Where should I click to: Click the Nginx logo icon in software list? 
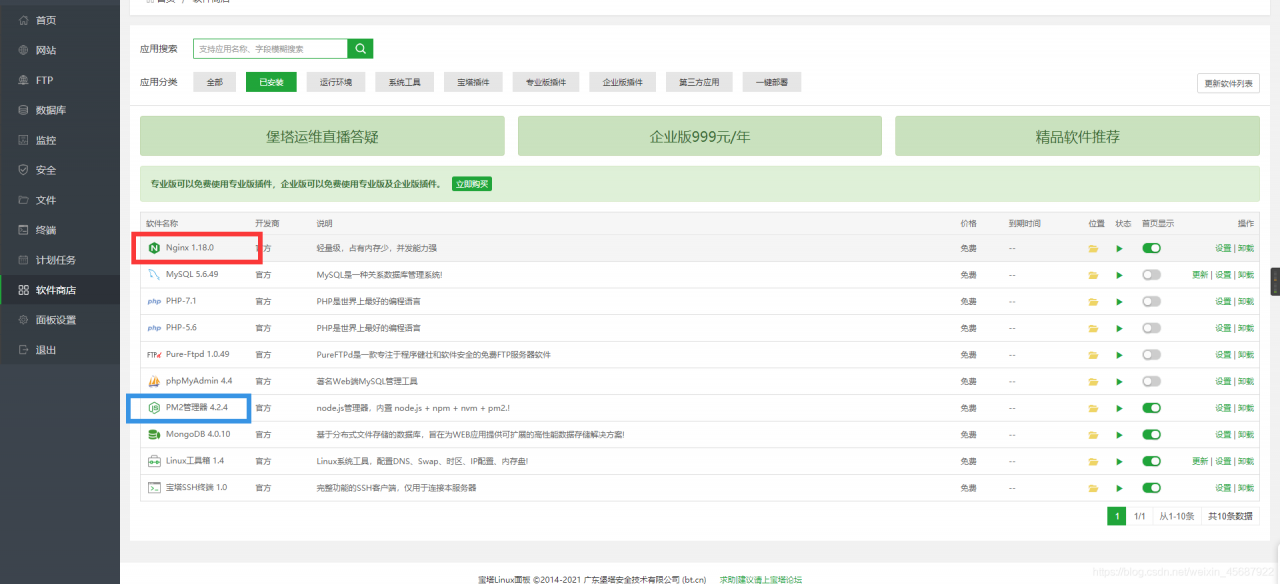154,247
